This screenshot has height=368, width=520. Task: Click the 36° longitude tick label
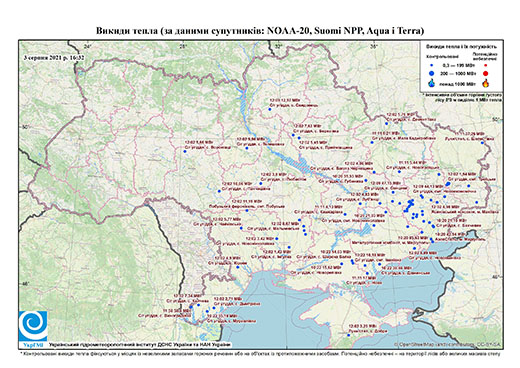pos(374,46)
